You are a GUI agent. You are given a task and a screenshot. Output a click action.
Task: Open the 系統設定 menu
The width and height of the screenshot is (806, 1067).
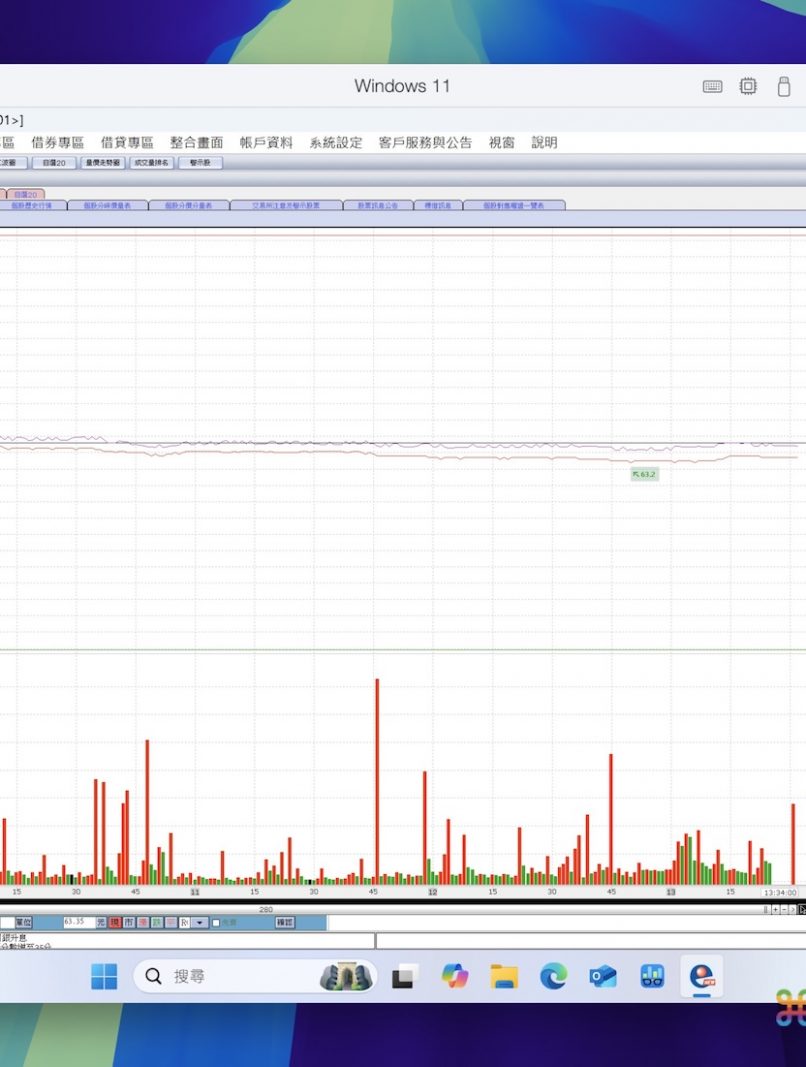tap(335, 143)
